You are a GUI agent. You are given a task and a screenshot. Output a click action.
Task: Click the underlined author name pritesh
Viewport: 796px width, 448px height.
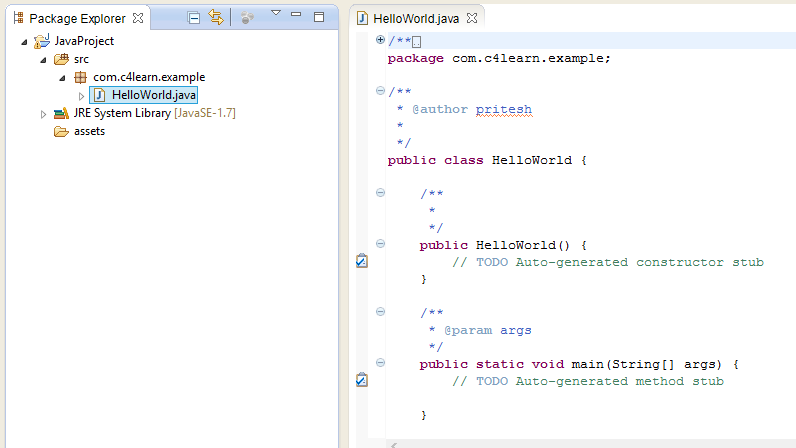tap(504, 110)
